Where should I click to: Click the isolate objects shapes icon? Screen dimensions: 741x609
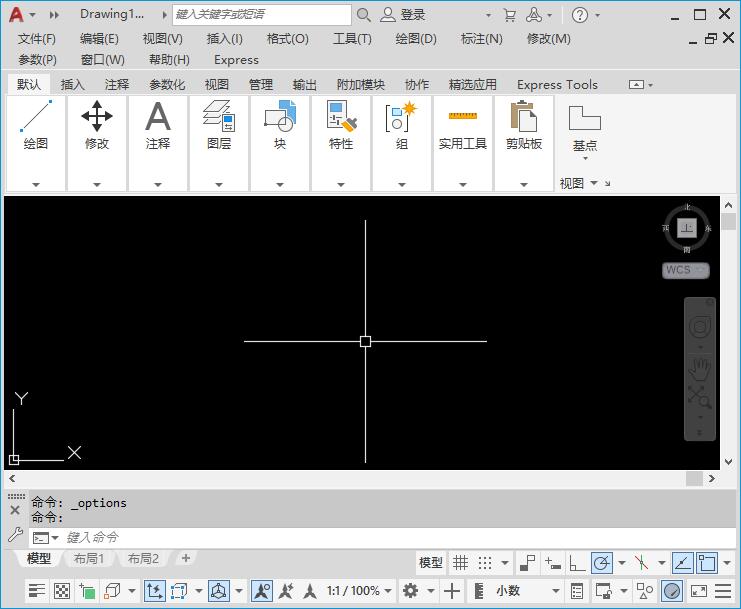tap(645, 591)
